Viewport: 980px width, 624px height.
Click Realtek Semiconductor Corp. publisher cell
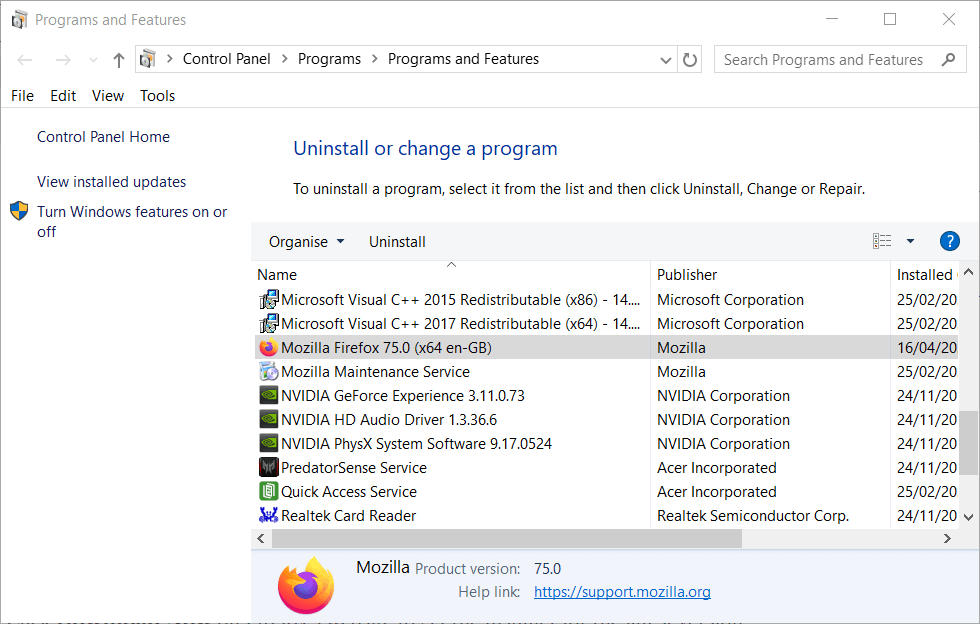[753, 516]
